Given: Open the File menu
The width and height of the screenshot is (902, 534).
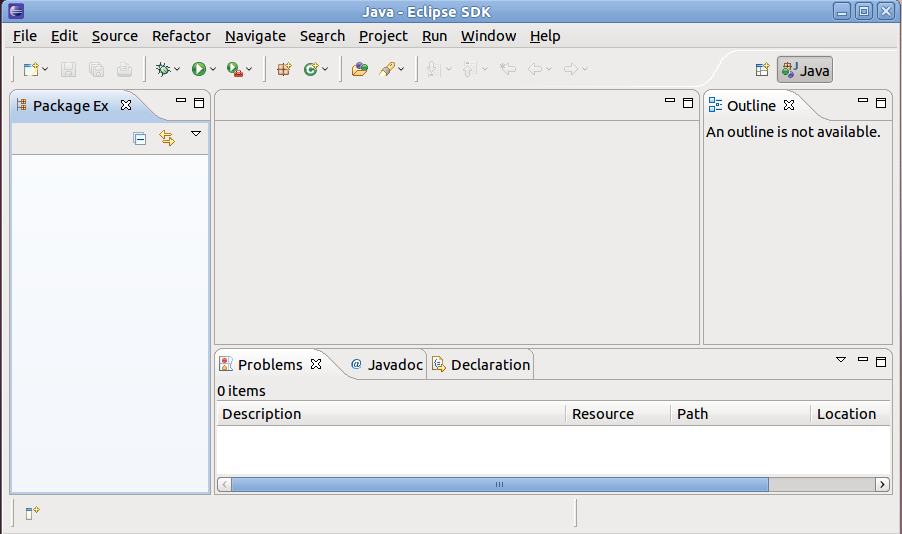Looking at the screenshot, I should pyautogui.click(x=25, y=36).
